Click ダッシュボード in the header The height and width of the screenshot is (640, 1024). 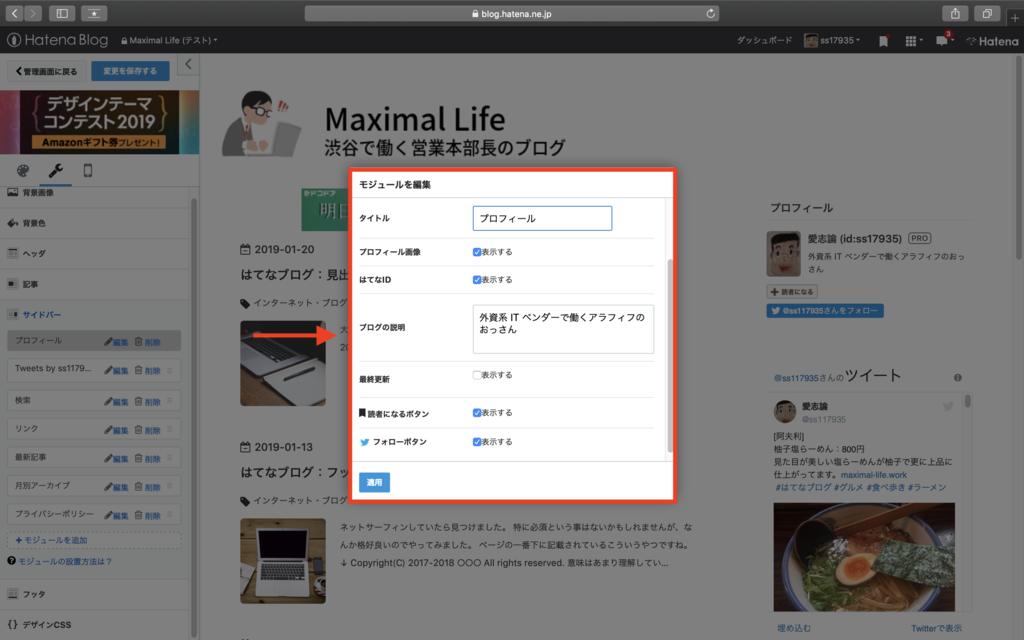[764, 40]
